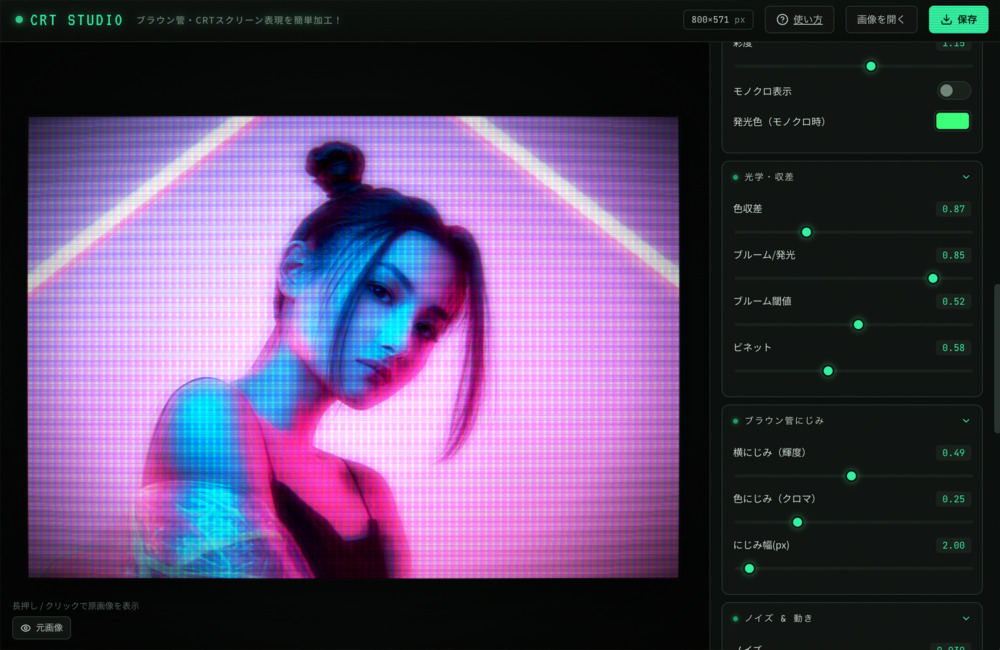Click the eye icon beside 元画像
The image size is (1000, 650).
26,628
